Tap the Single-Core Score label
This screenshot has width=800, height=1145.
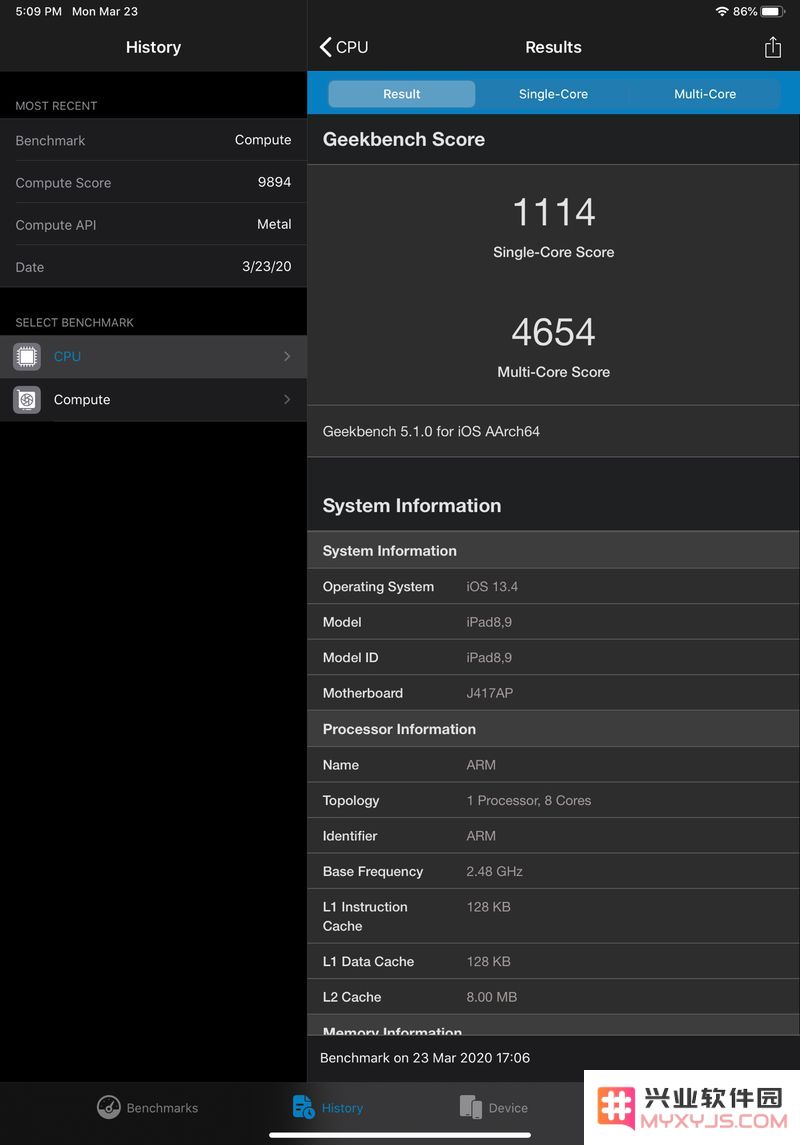553,252
